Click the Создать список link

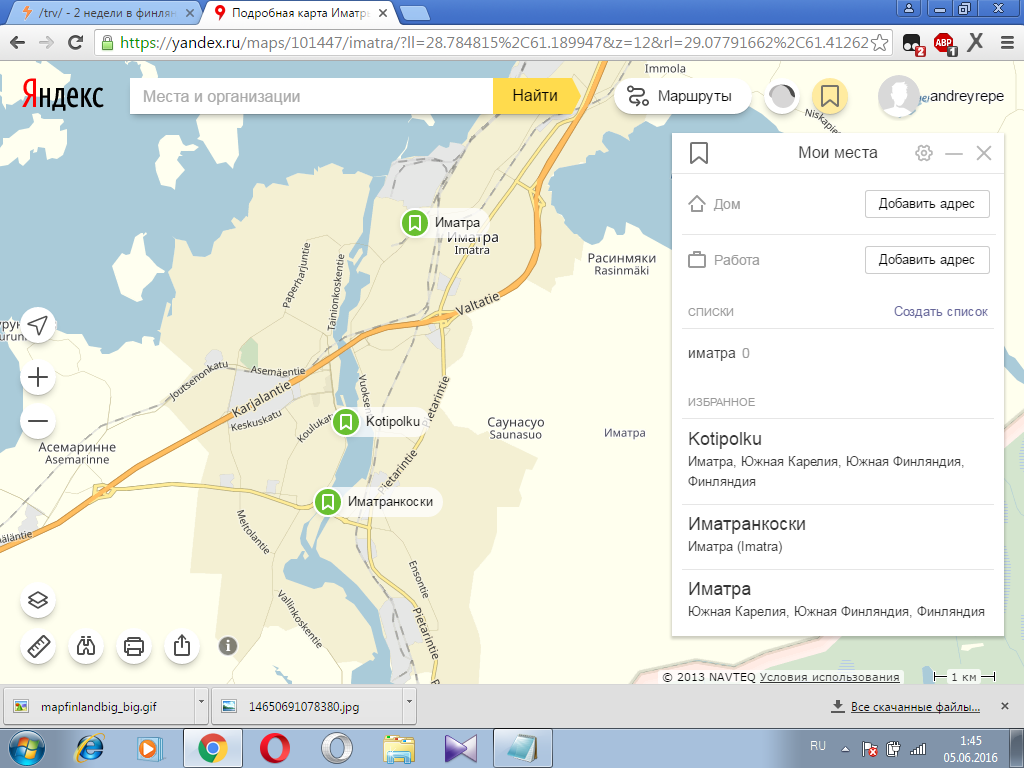click(940, 312)
